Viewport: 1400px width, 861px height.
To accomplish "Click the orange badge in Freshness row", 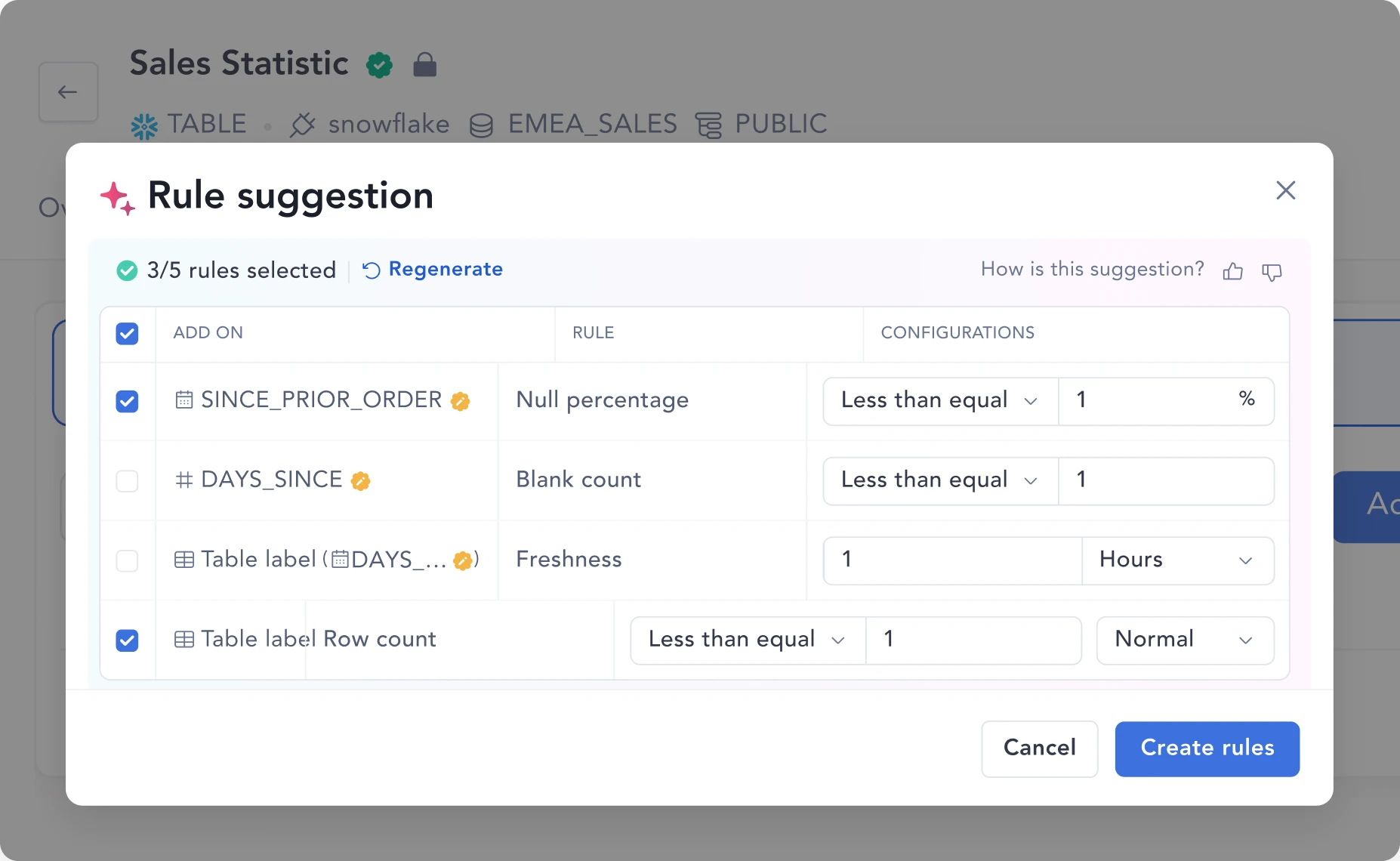I will (x=462, y=560).
